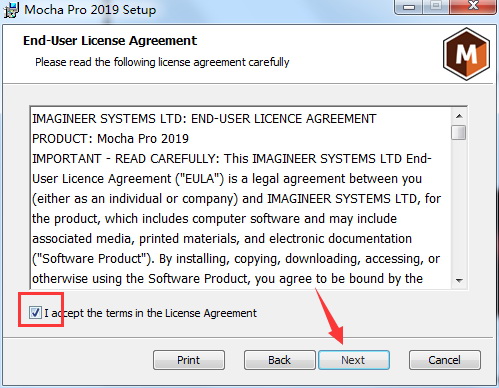
Task: Click inside the EULA text box
Action: (240, 198)
